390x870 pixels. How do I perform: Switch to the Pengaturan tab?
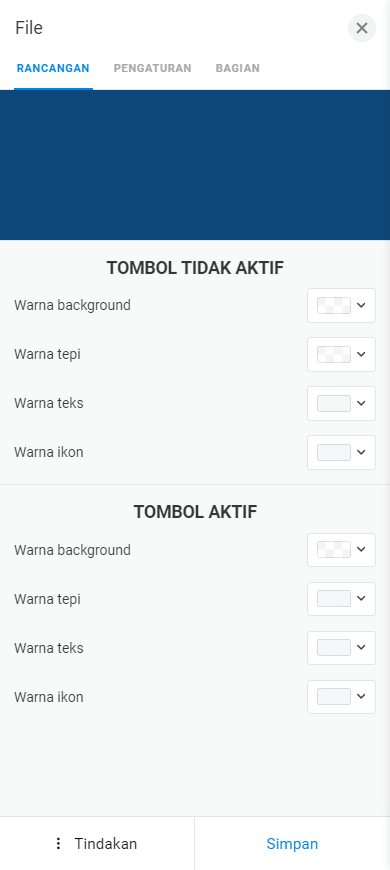(x=153, y=68)
